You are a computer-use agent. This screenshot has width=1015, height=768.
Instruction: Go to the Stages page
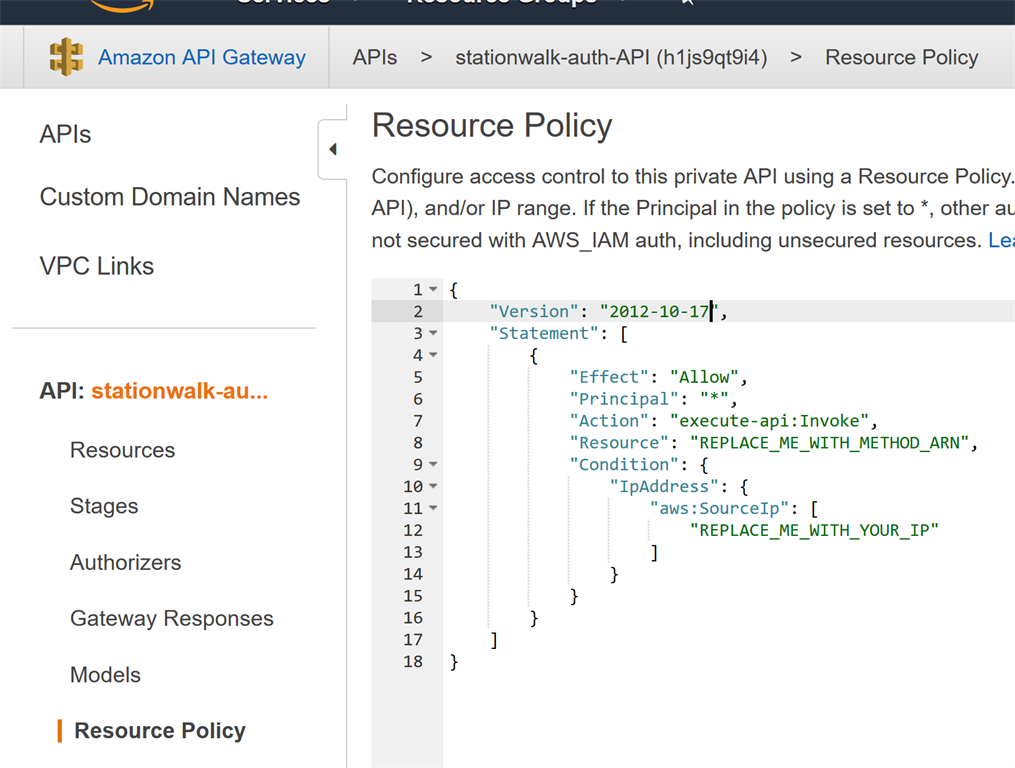(x=104, y=506)
